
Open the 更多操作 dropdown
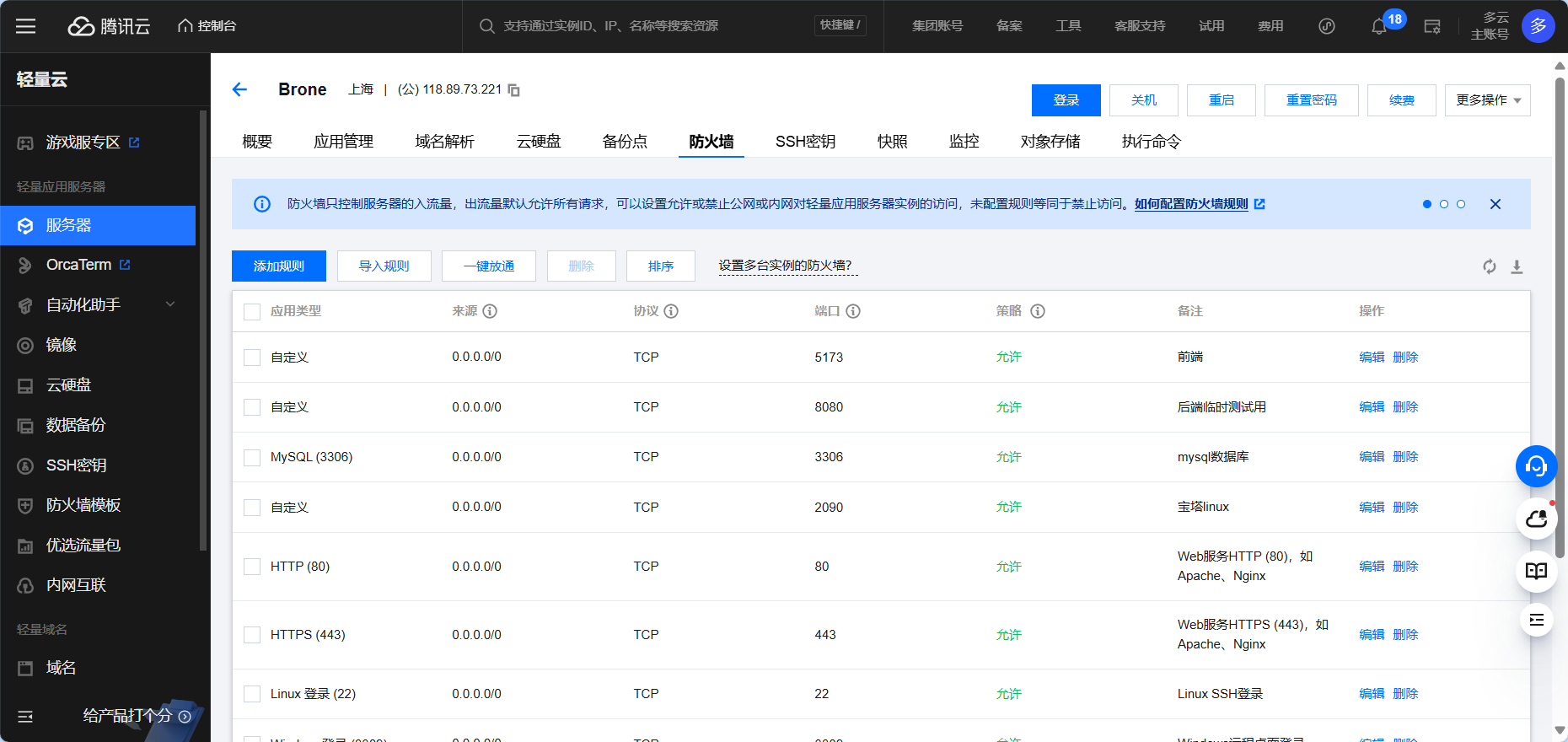(x=1487, y=100)
